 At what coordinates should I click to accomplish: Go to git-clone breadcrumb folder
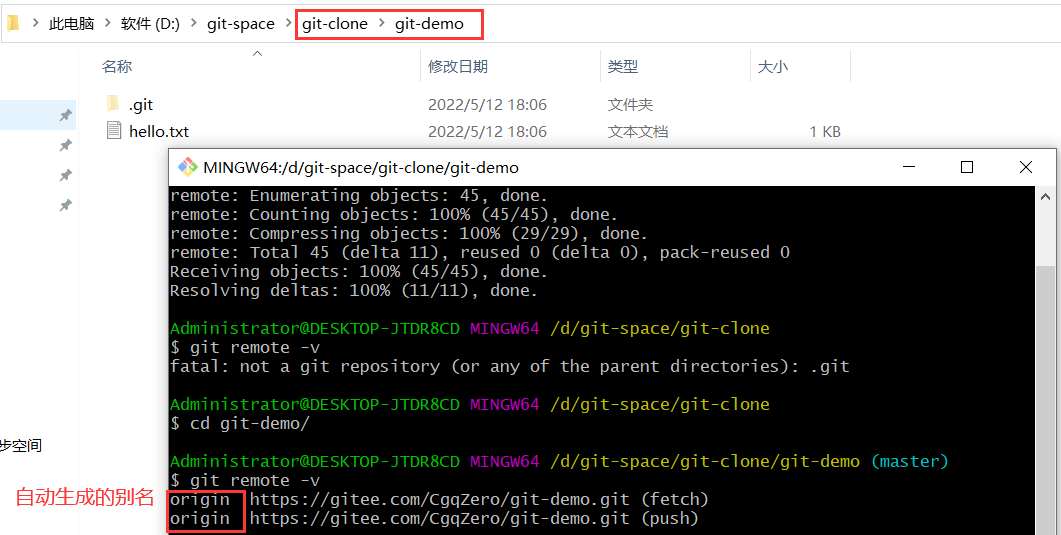pos(335,24)
